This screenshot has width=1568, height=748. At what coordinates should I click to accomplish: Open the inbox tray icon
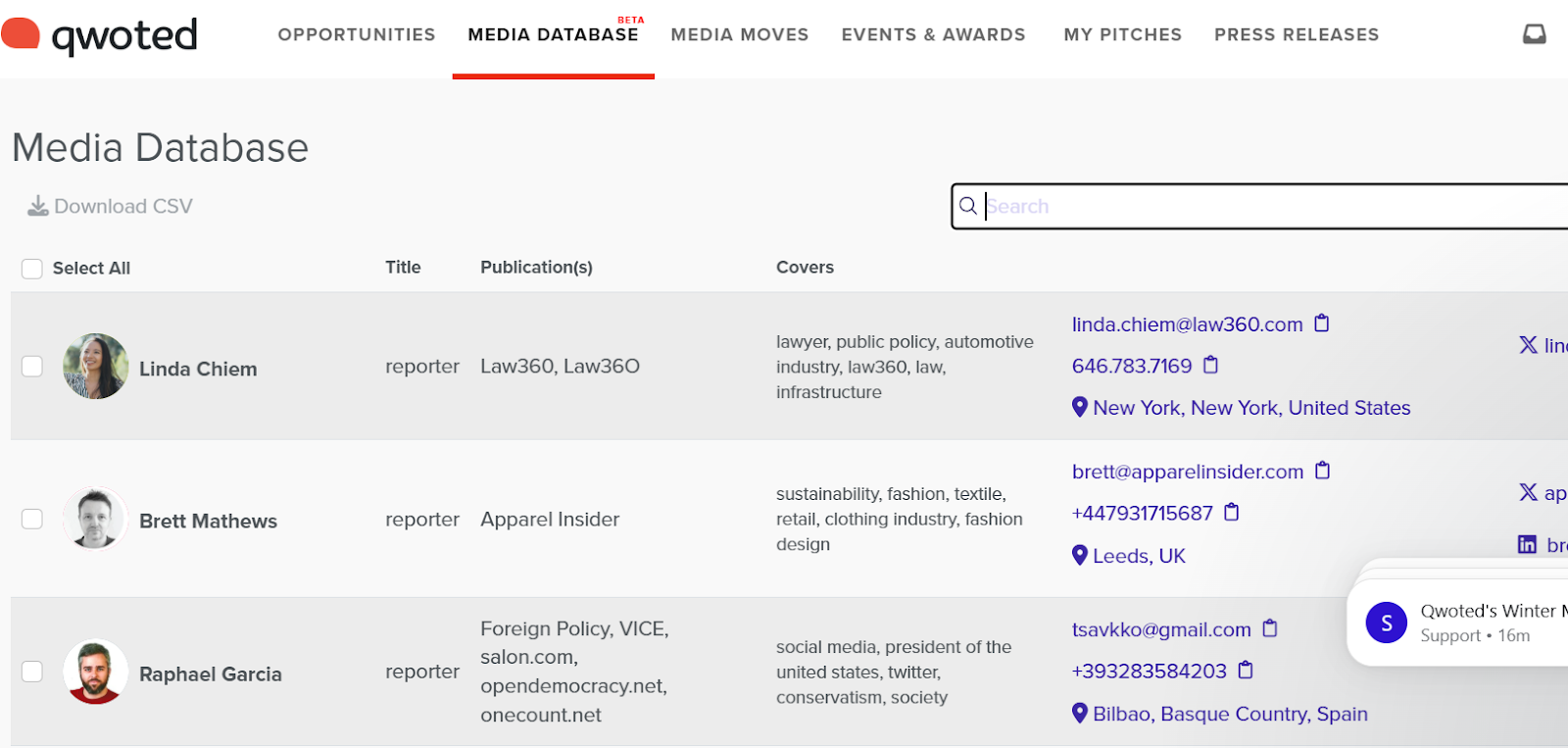1534,35
